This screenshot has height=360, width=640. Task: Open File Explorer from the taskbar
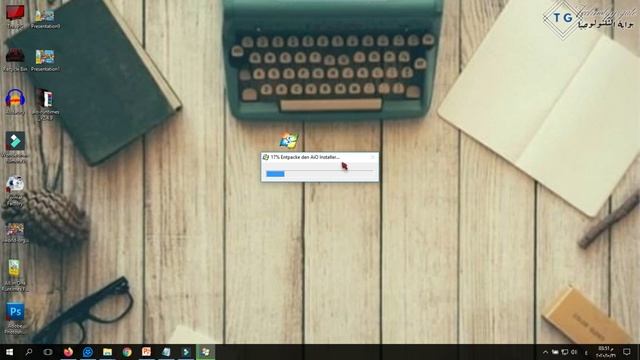(107, 352)
